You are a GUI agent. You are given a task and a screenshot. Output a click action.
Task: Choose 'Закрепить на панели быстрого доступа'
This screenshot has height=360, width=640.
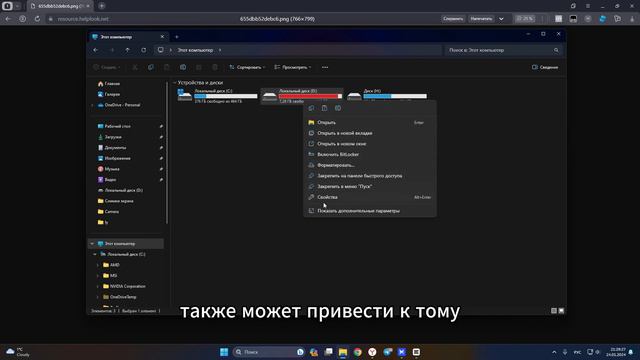point(370,176)
